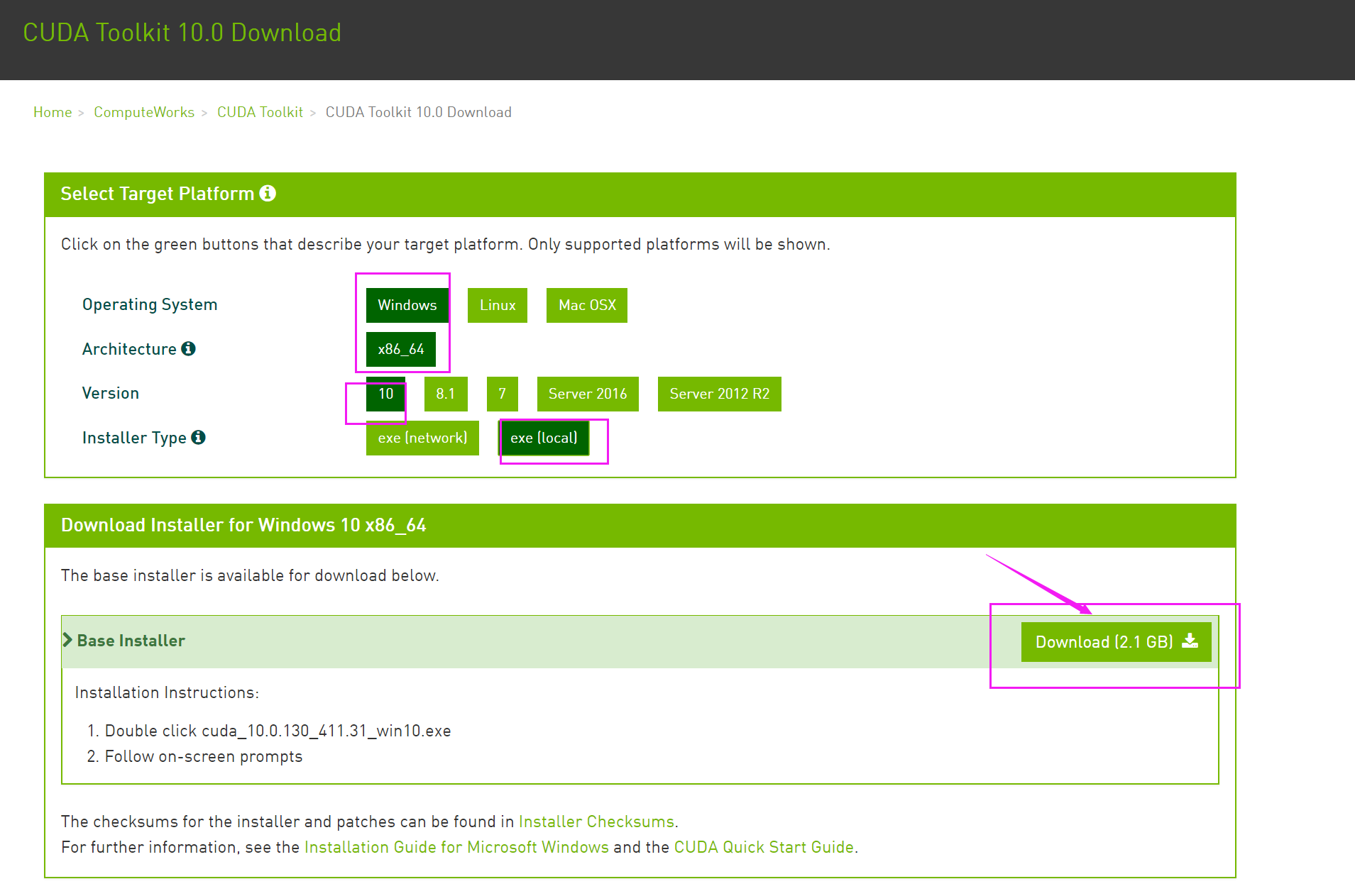Choose Windows version 10
Image resolution: width=1355 pixels, height=896 pixels.
(385, 394)
